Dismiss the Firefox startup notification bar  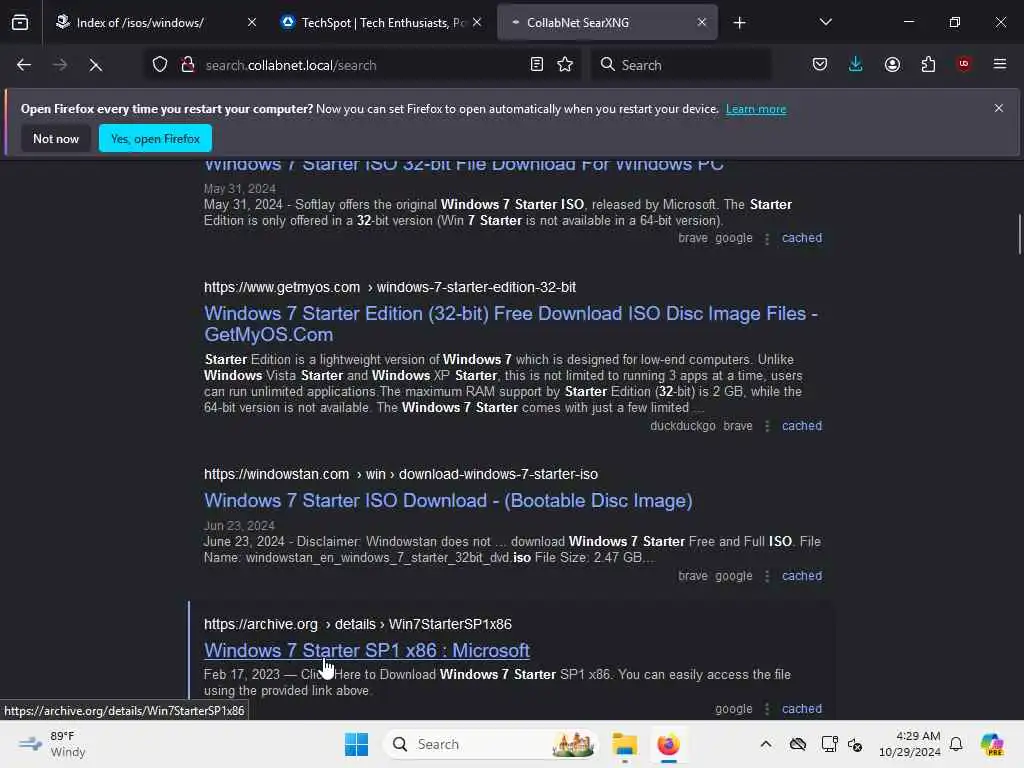click(999, 108)
